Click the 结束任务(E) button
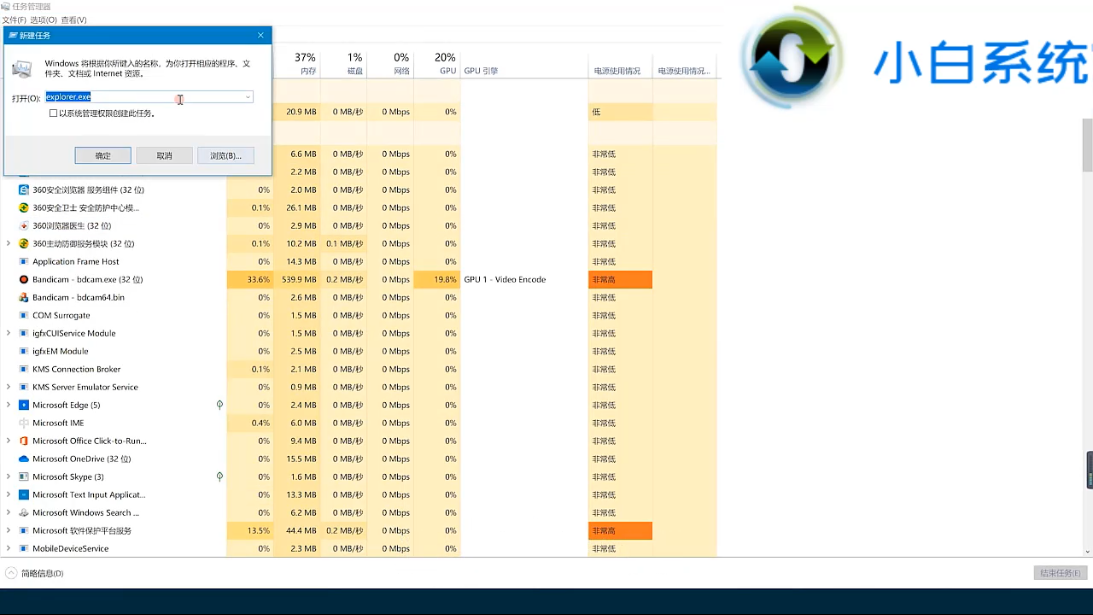Viewport: 1093px width, 615px height. tap(1060, 573)
